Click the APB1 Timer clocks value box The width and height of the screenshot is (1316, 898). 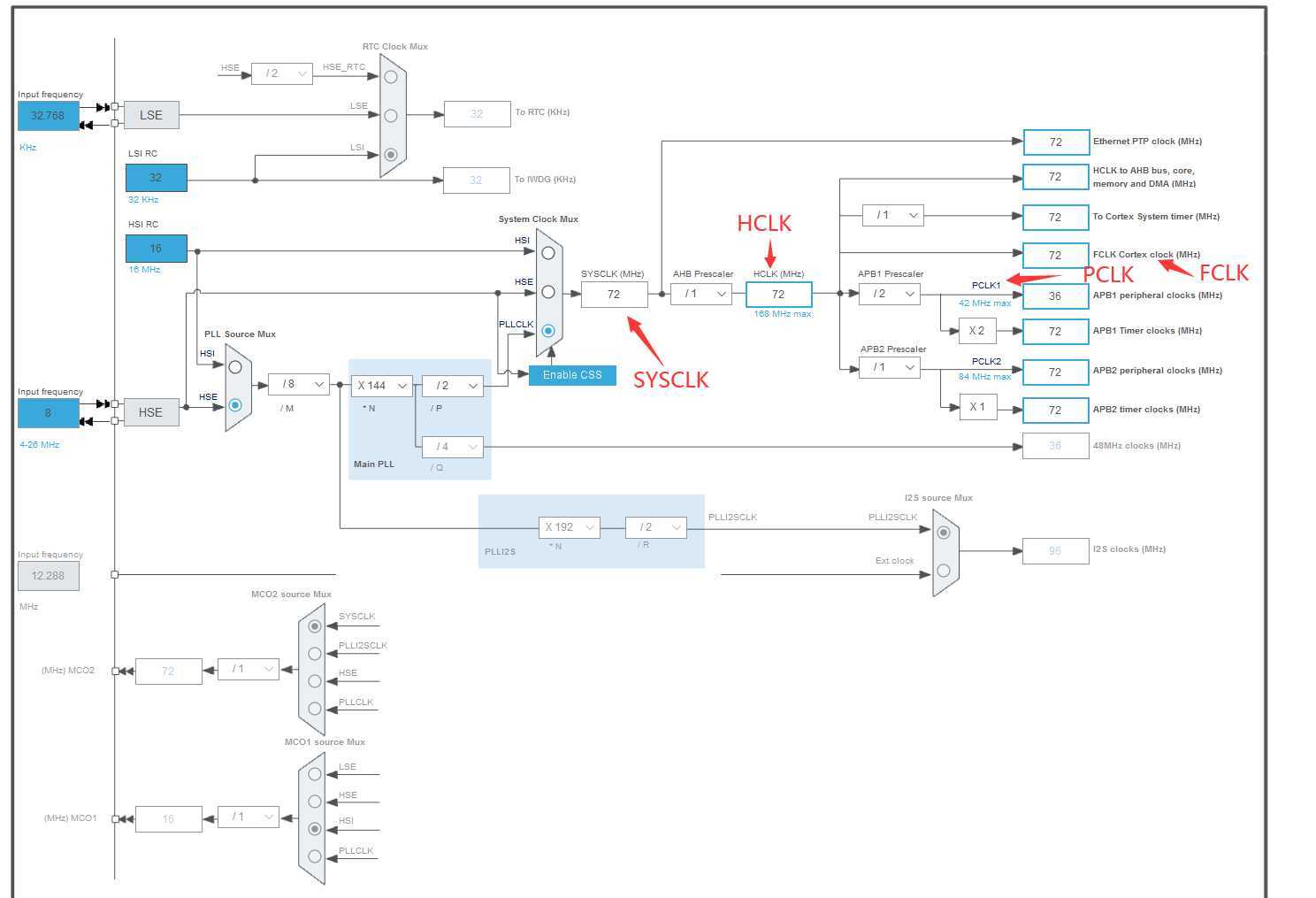1056,332
